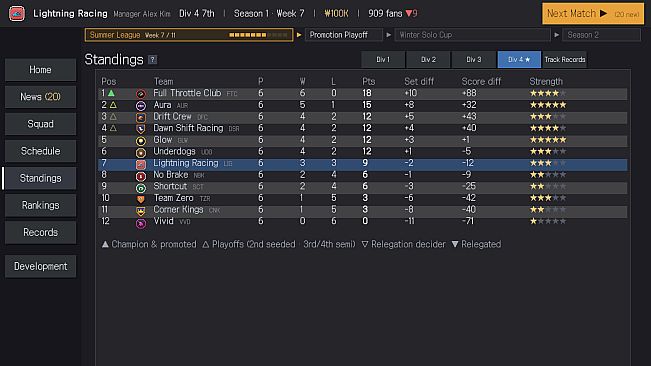The height and width of the screenshot is (366, 651).
Task: Click Lightning Racing emblem in standings row
Action: pyautogui.click(x=141, y=164)
